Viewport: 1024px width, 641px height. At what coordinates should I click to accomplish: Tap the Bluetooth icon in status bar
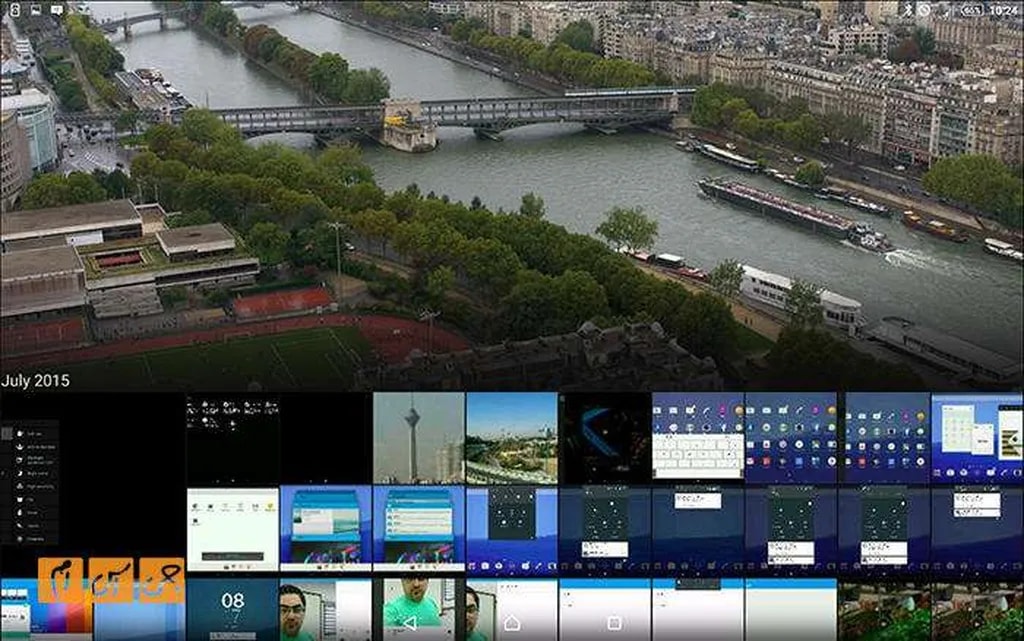(x=907, y=10)
